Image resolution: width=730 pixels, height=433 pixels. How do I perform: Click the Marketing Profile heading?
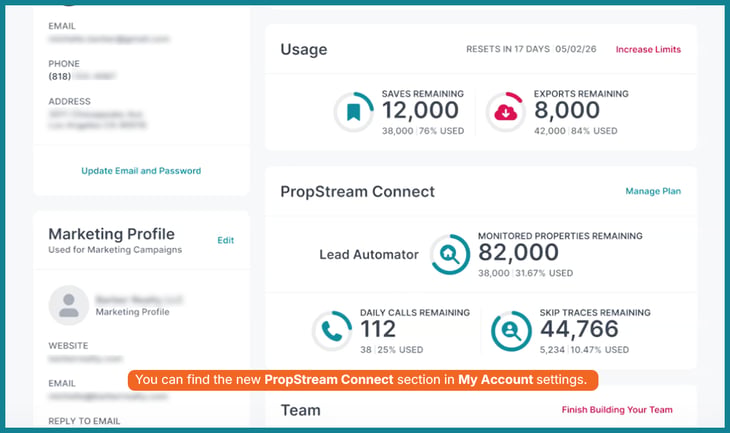(112, 234)
